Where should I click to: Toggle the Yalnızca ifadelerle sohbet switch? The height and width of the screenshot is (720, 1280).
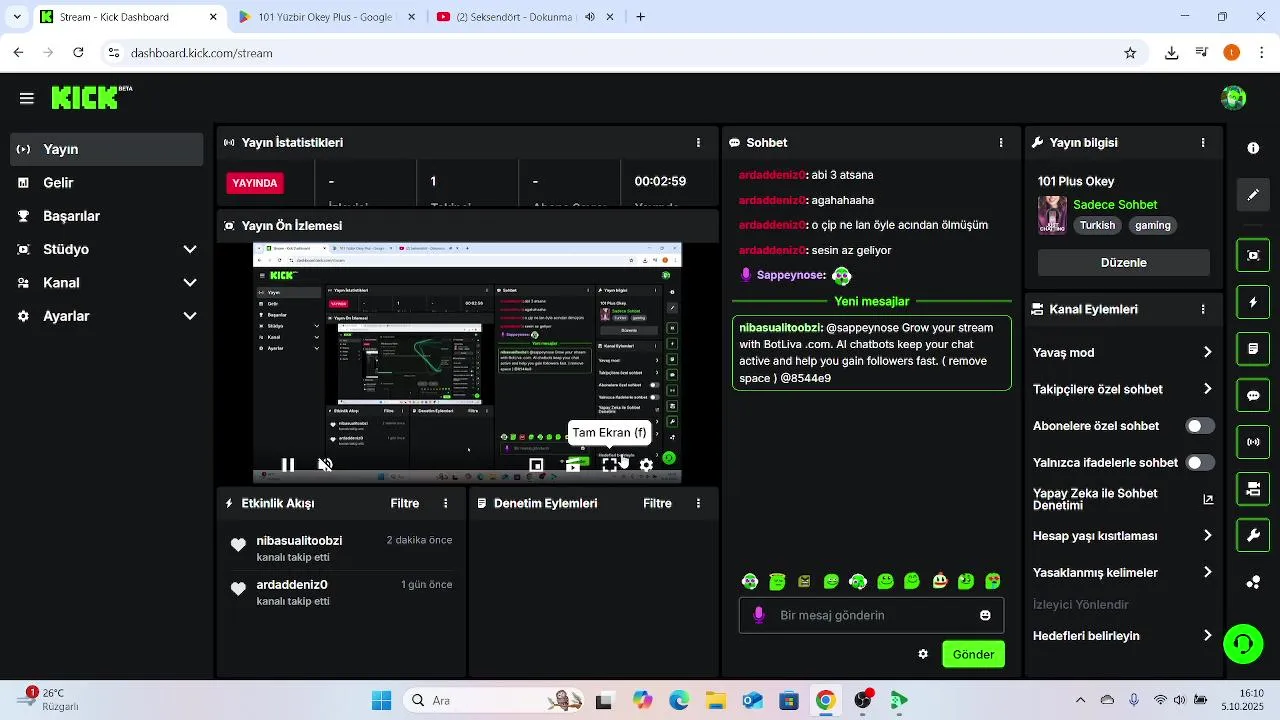coord(1200,463)
